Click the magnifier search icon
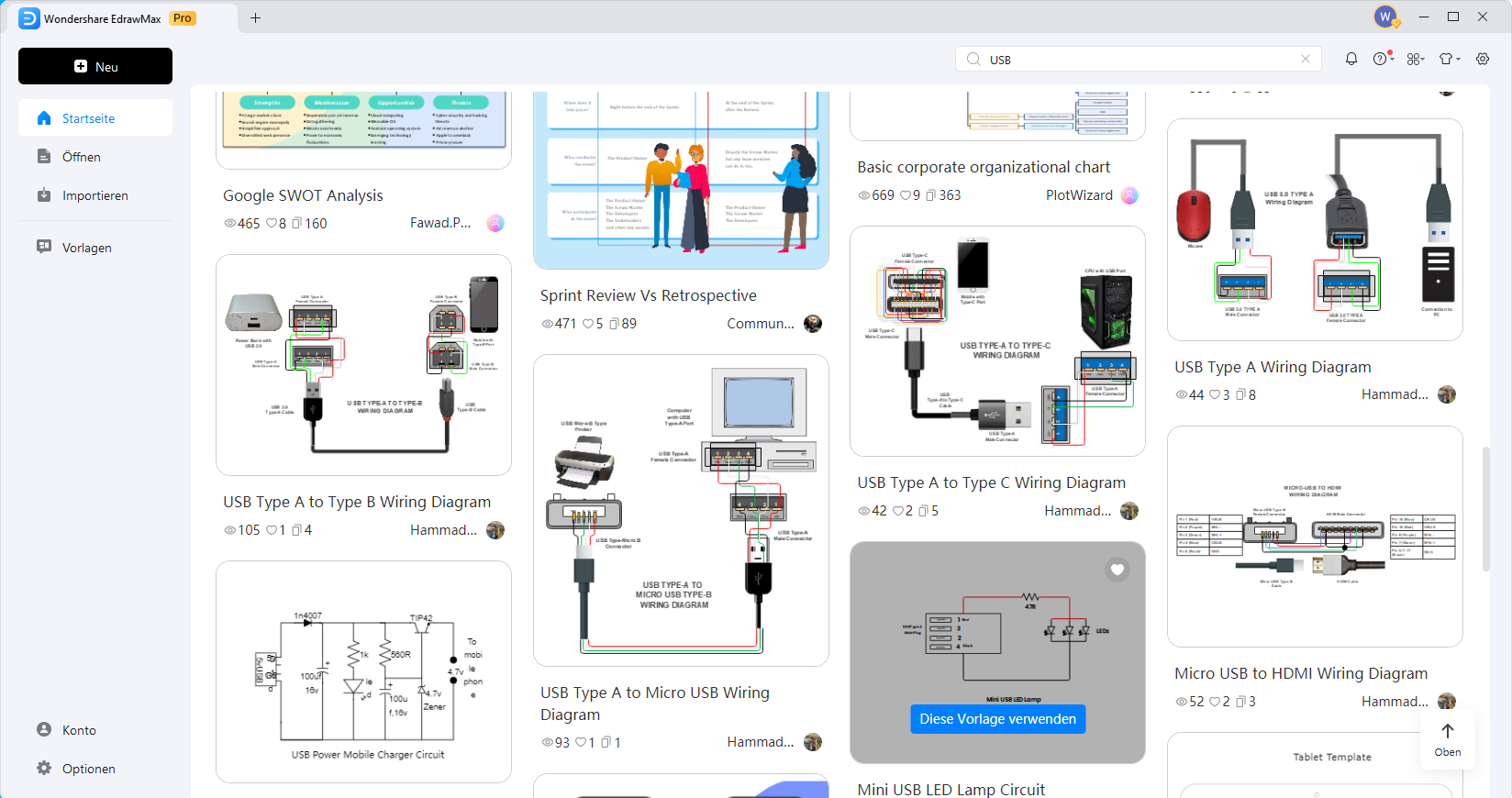Viewport: 1512px width, 798px height. pyautogui.click(x=973, y=60)
